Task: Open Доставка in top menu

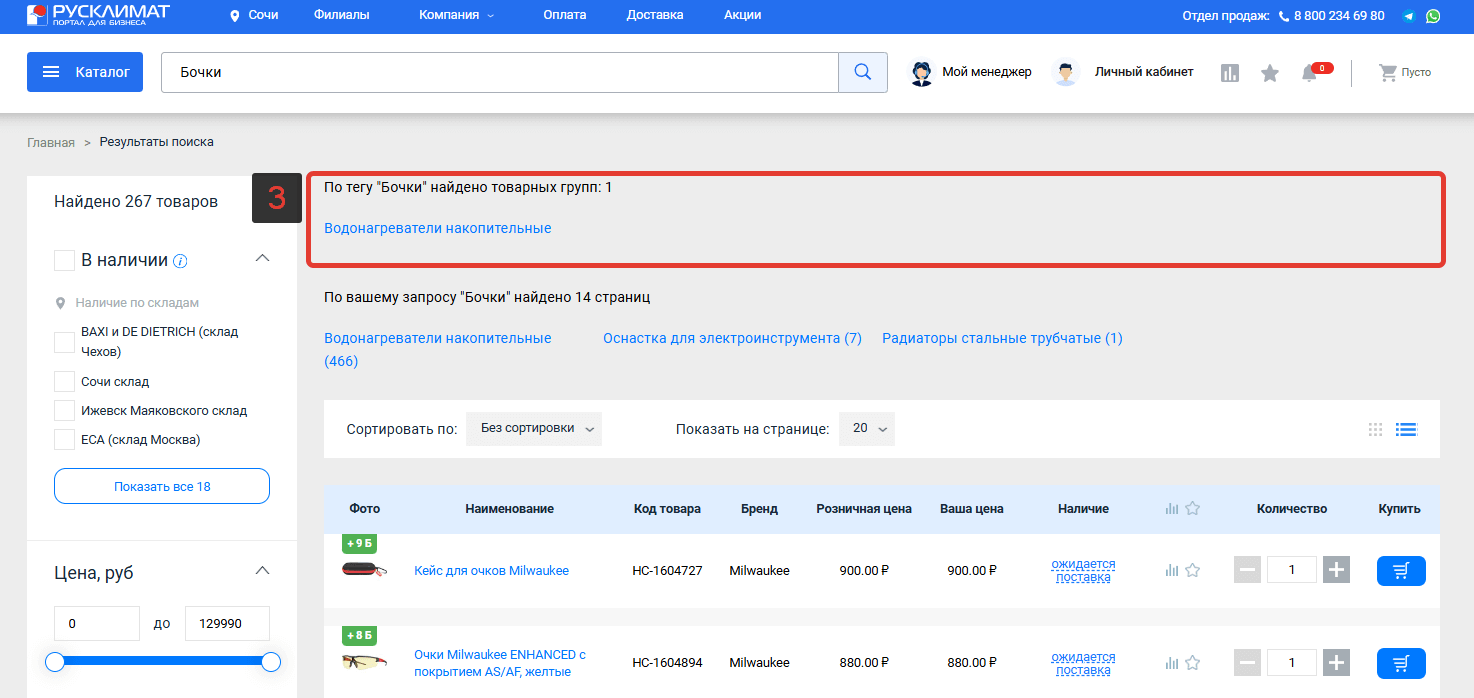Action: tap(655, 15)
